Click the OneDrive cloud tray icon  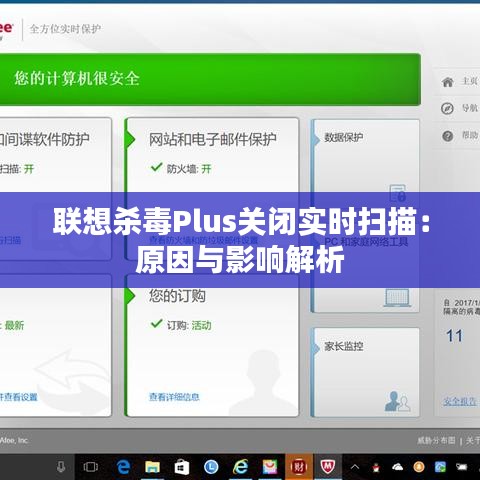(x=397, y=467)
